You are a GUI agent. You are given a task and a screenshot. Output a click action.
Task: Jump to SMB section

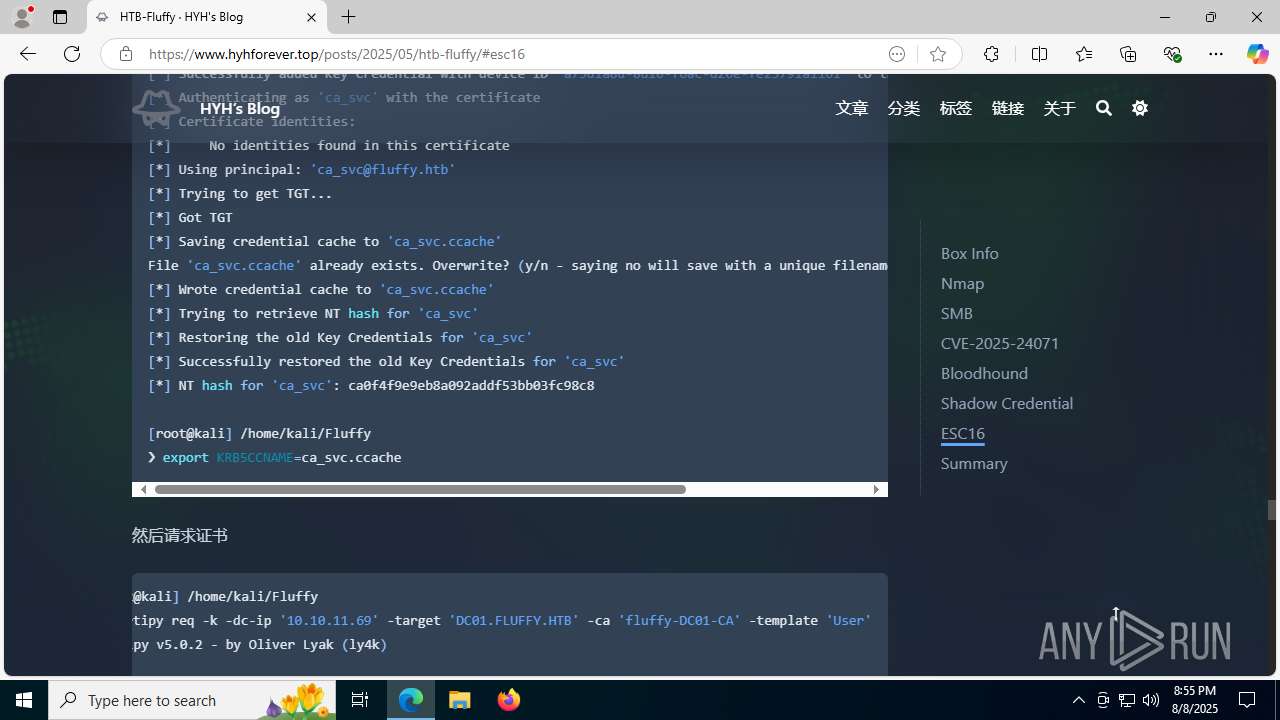[956, 313]
